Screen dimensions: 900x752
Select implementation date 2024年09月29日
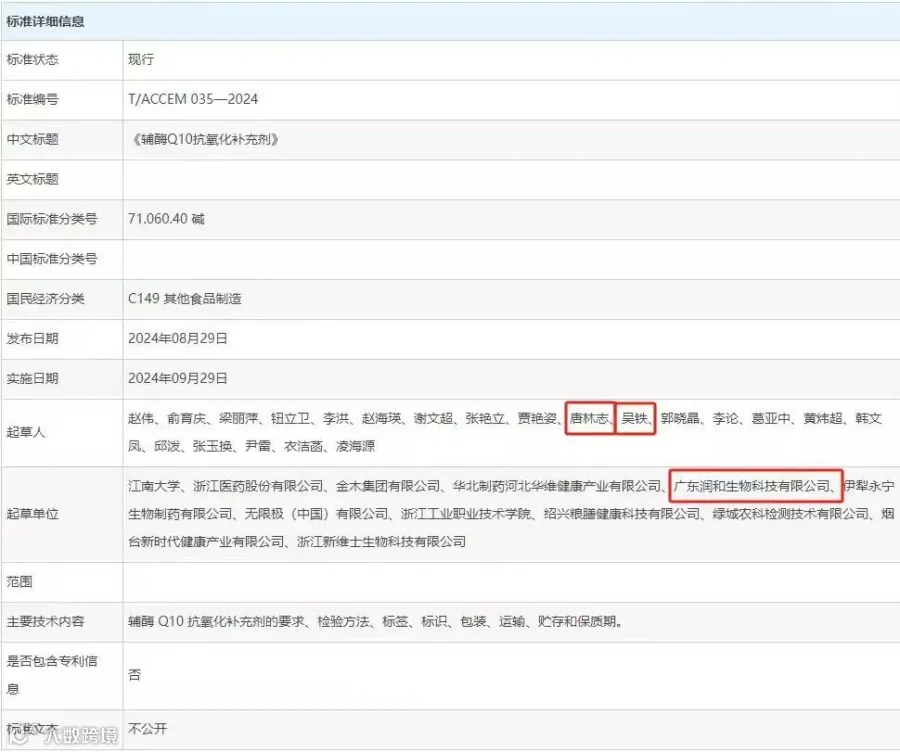[x=177, y=379]
